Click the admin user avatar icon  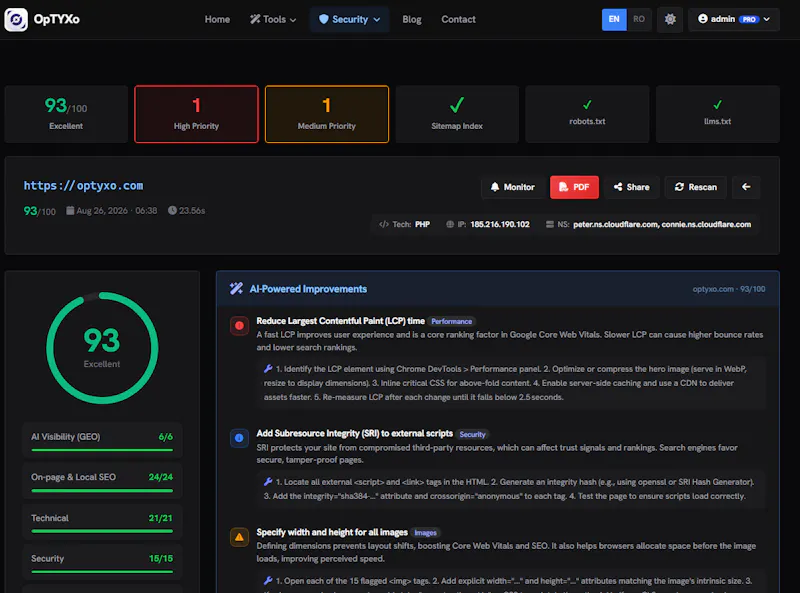pyautogui.click(x=703, y=19)
